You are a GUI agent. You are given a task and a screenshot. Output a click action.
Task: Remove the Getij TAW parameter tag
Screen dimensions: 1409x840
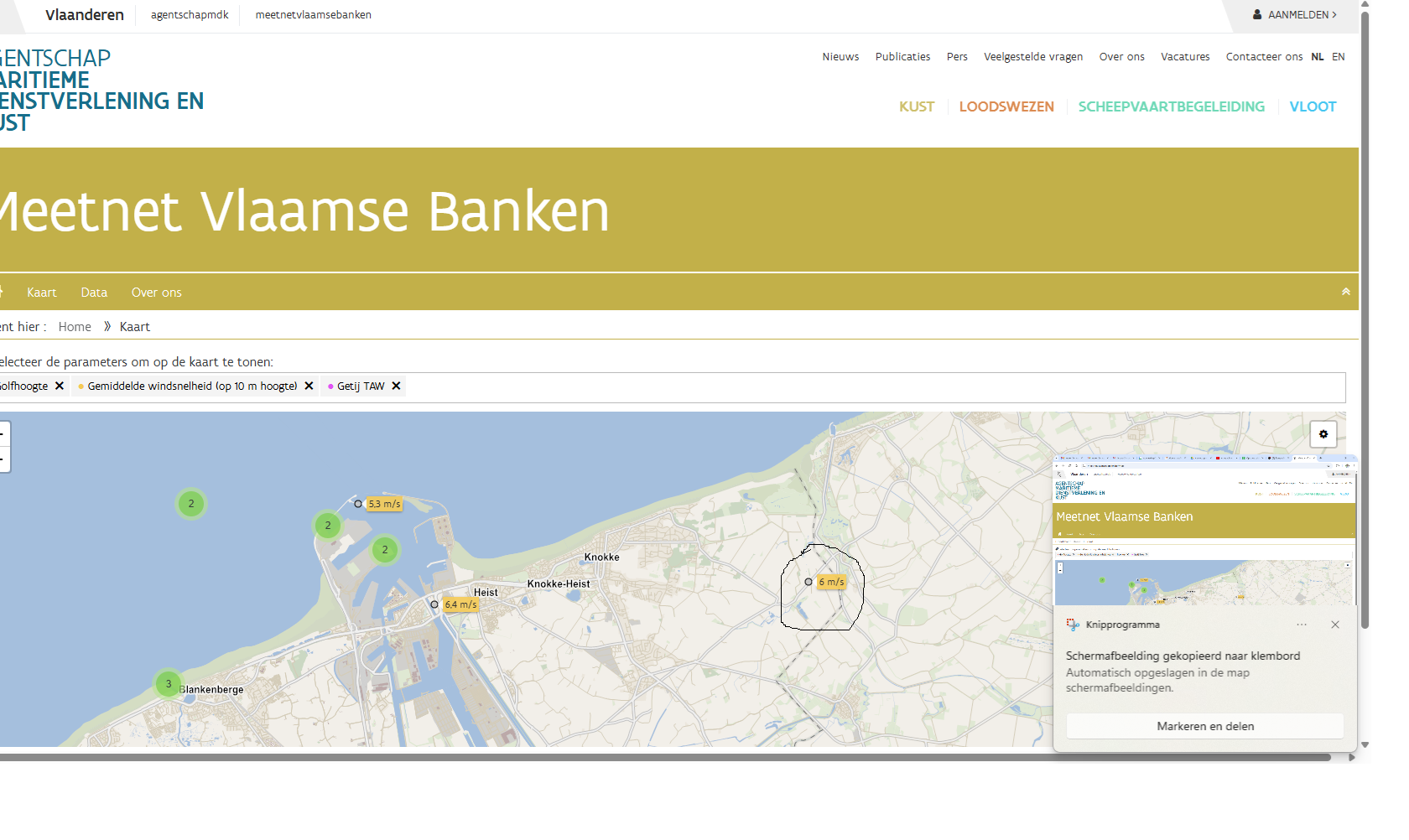coord(396,386)
